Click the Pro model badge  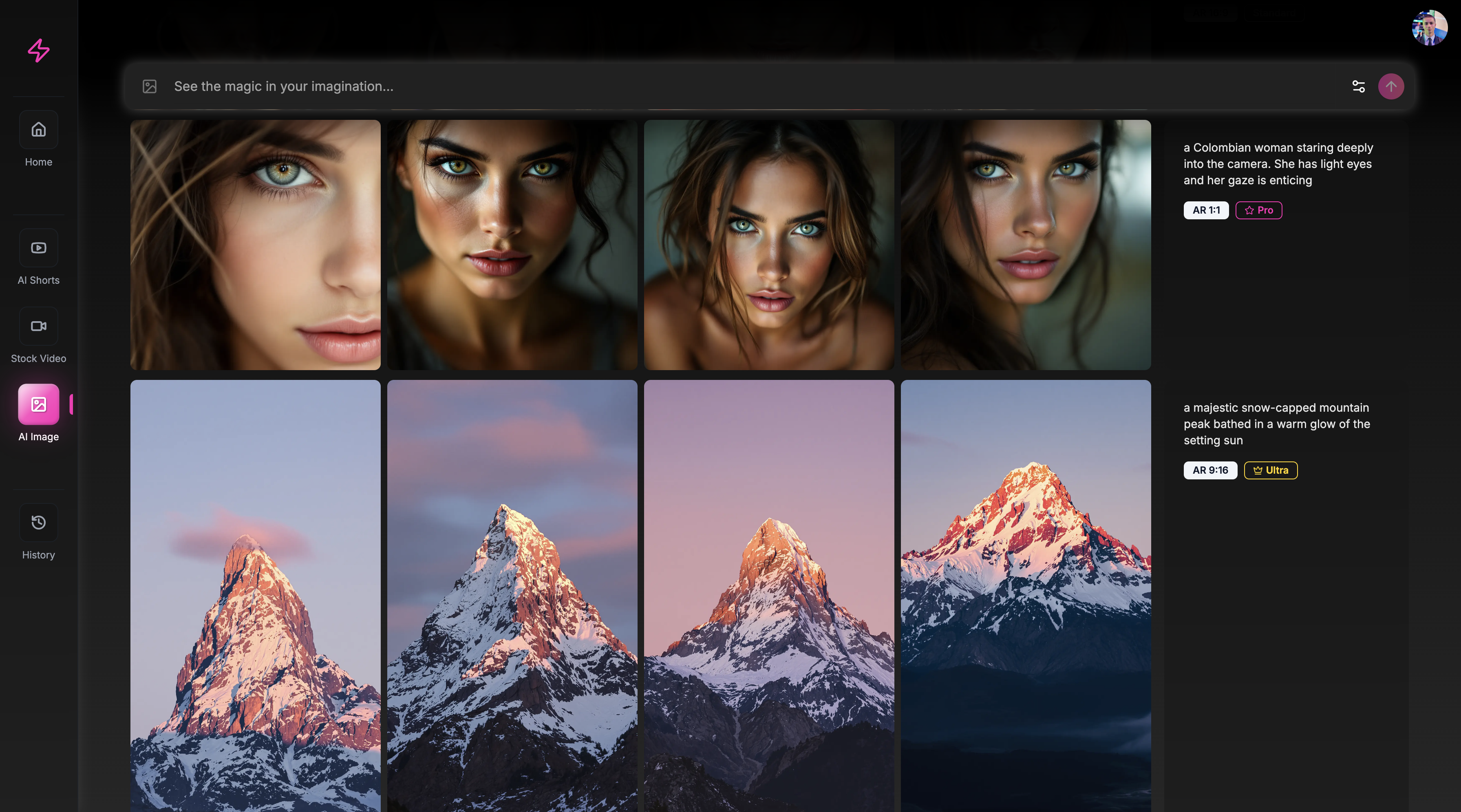pos(1258,210)
